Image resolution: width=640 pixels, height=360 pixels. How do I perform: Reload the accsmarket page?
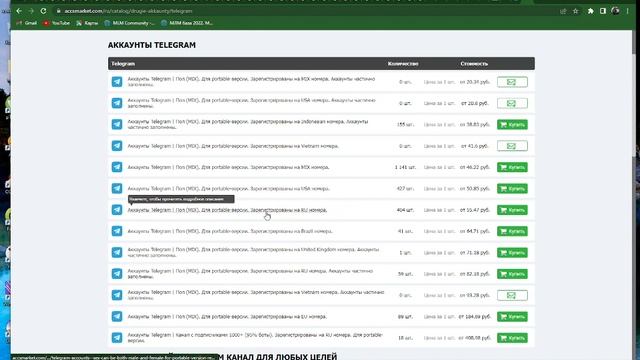point(43,11)
